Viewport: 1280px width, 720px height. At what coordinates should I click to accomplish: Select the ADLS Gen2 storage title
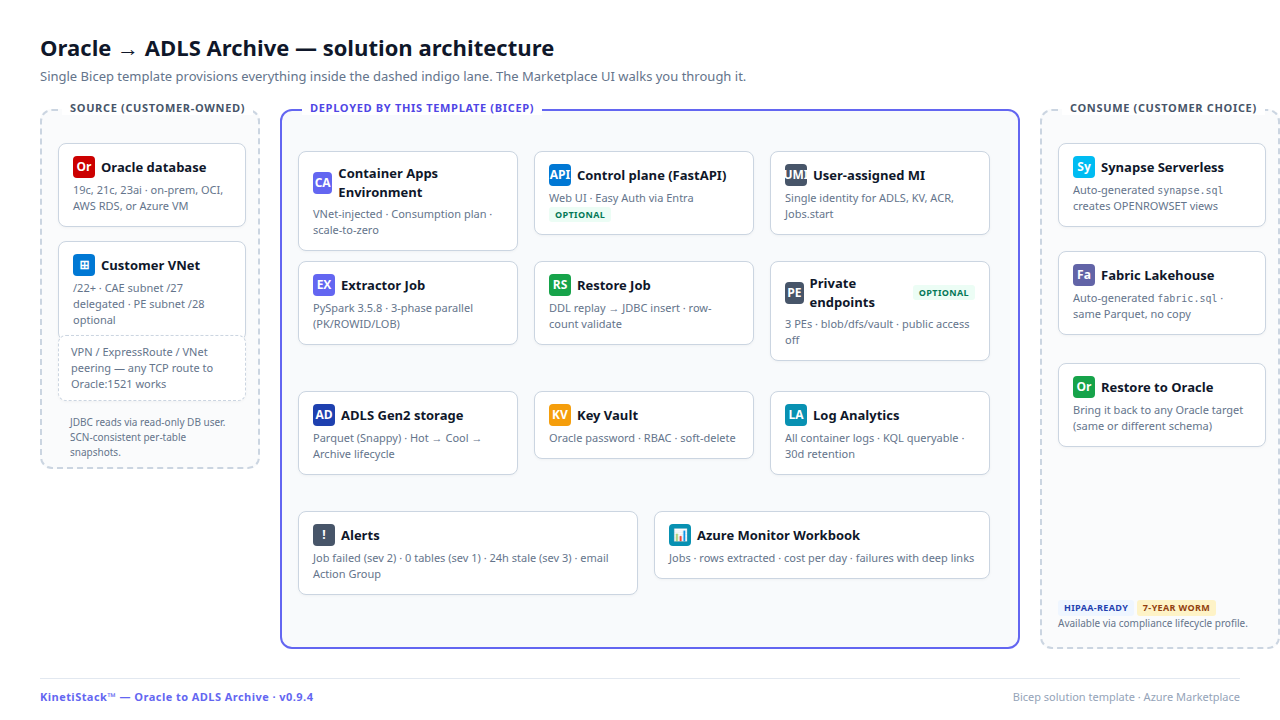click(x=402, y=415)
